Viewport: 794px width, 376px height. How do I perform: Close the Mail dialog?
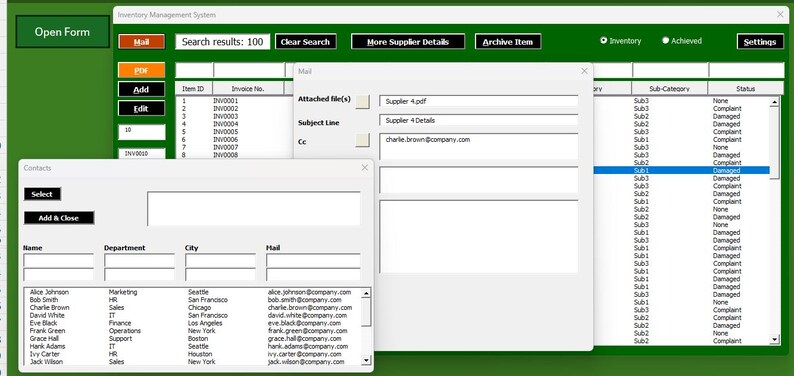584,71
